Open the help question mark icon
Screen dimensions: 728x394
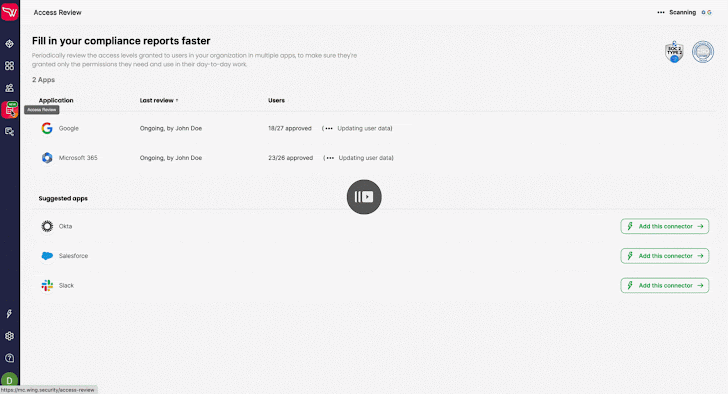coord(9,358)
